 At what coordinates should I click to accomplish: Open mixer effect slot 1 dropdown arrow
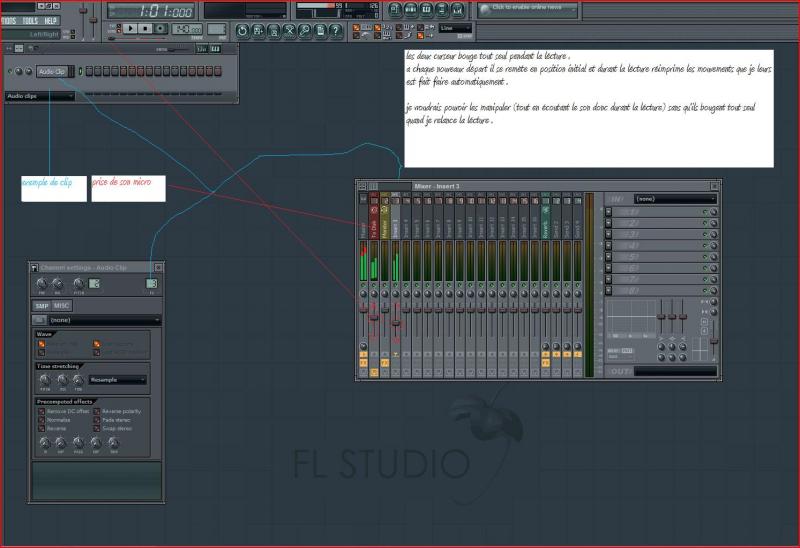[608, 212]
